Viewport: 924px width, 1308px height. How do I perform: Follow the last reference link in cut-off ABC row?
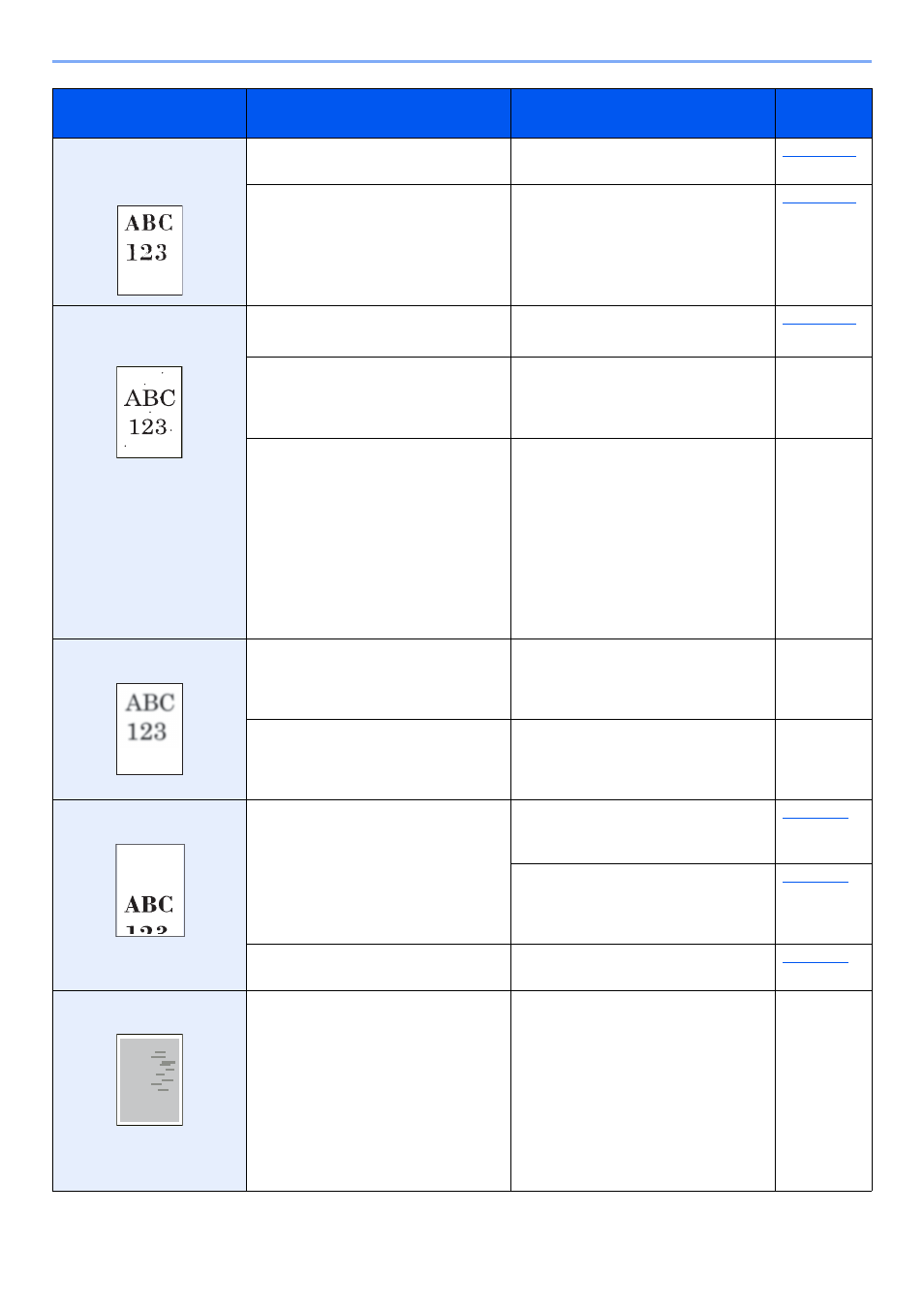816,961
